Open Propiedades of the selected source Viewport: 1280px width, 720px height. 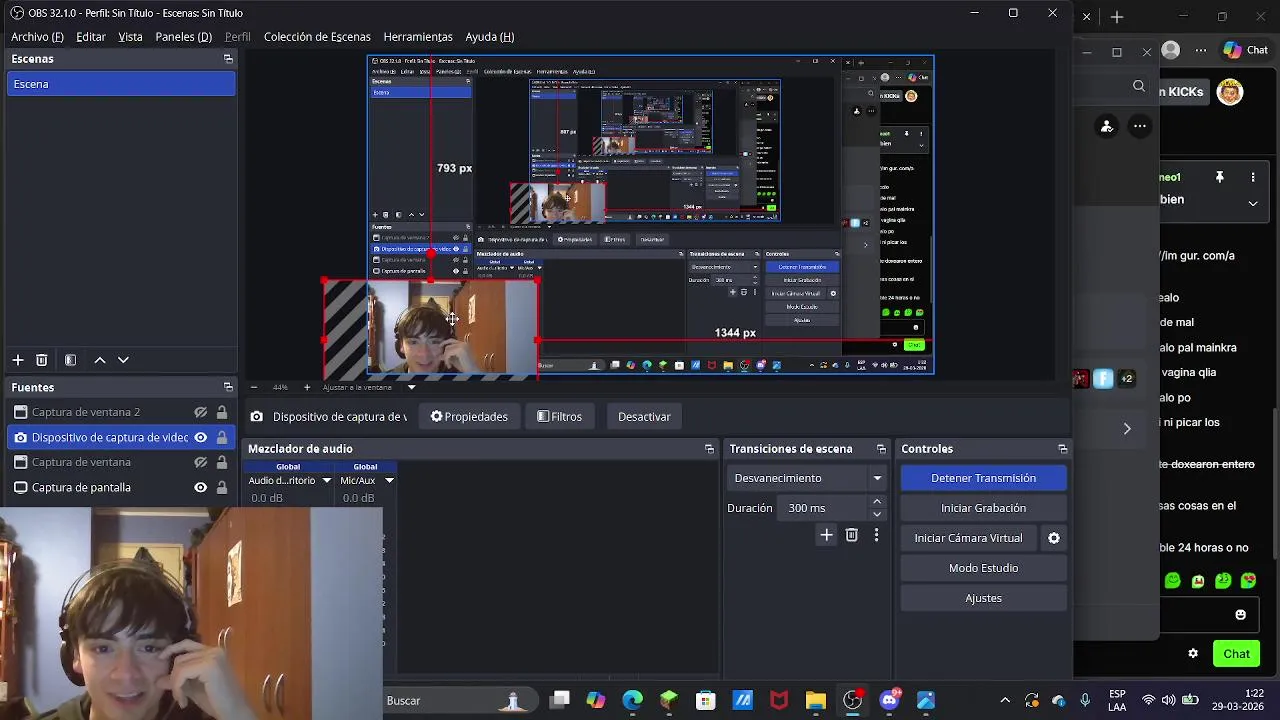click(x=469, y=417)
